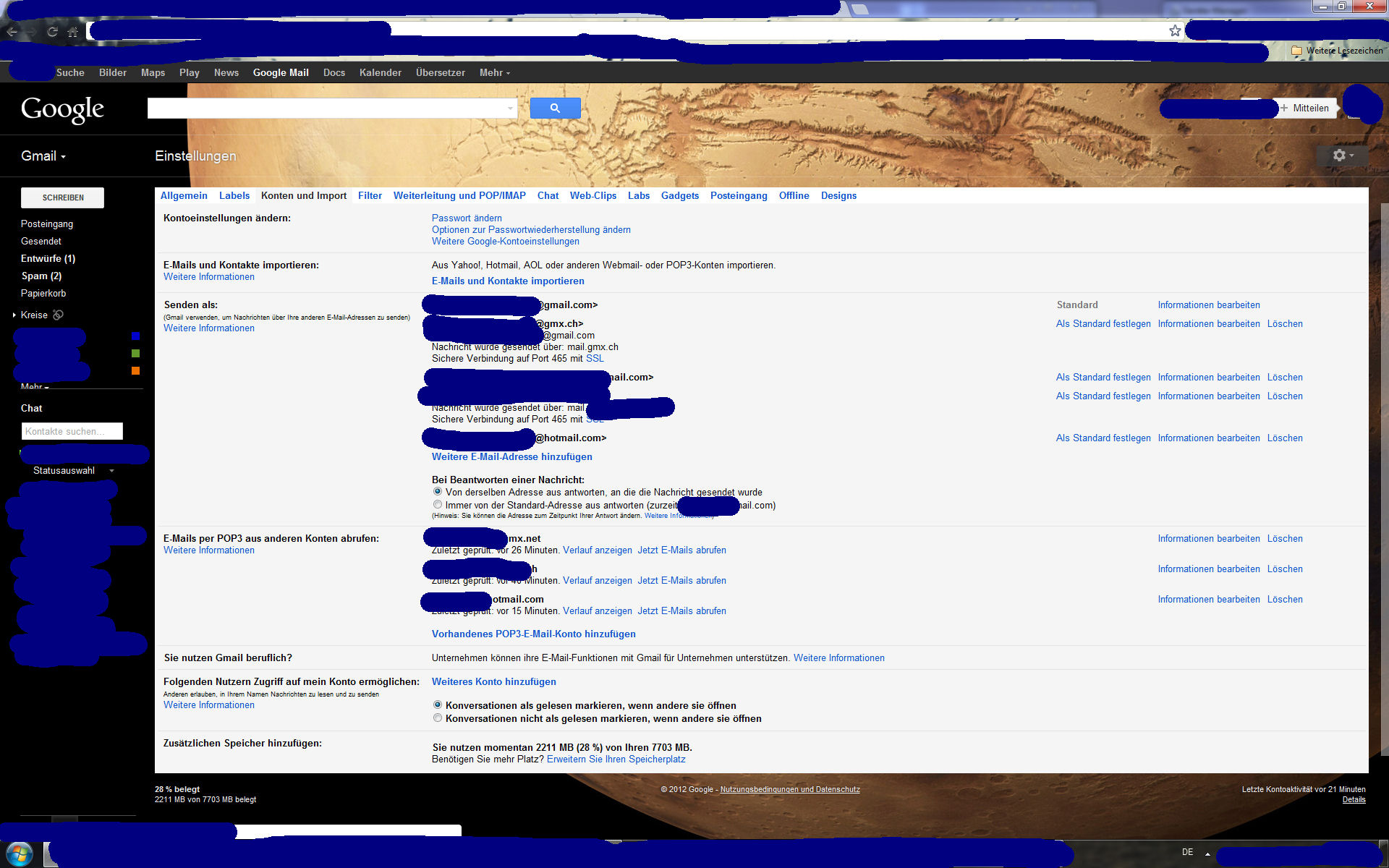1389x868 pixels.
Task: Click Weitere E-Mail-Adresse hinzufügen link
Action: (x=512, y=456)
